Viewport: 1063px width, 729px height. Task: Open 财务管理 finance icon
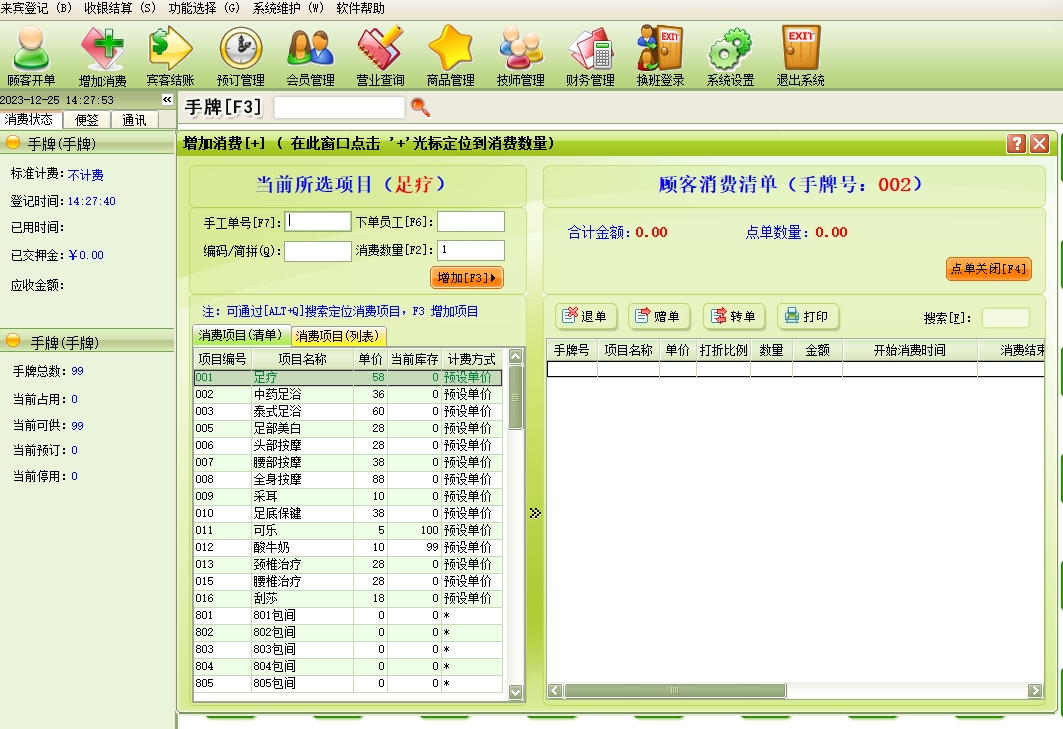590,55
